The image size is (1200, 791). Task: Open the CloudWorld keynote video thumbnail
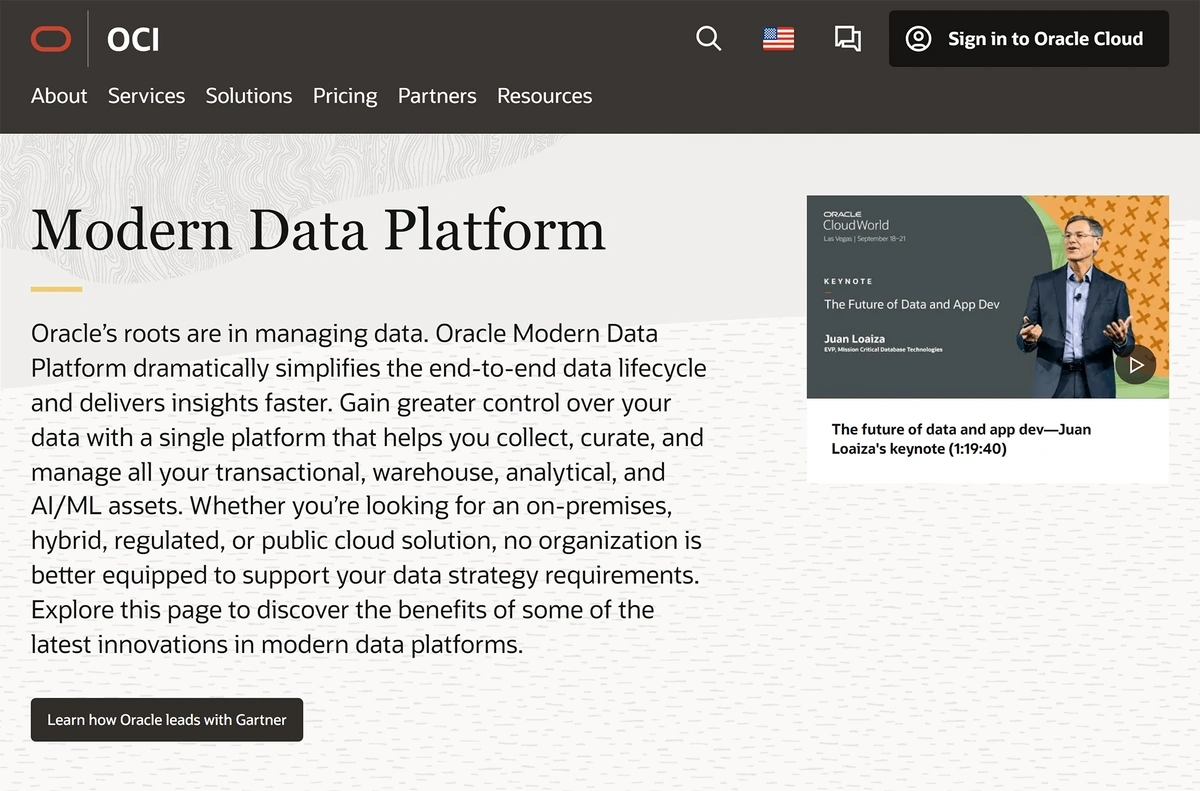(x=988, y=296)
